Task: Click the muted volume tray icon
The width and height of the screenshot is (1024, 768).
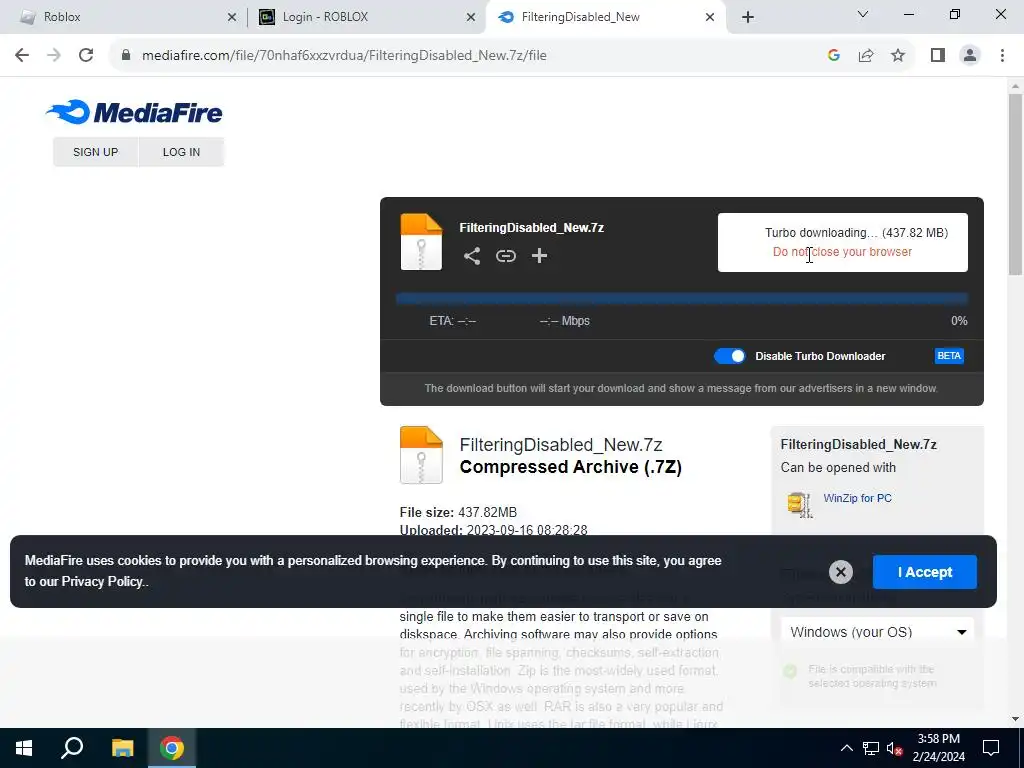Action: click(x=895, y=748)
